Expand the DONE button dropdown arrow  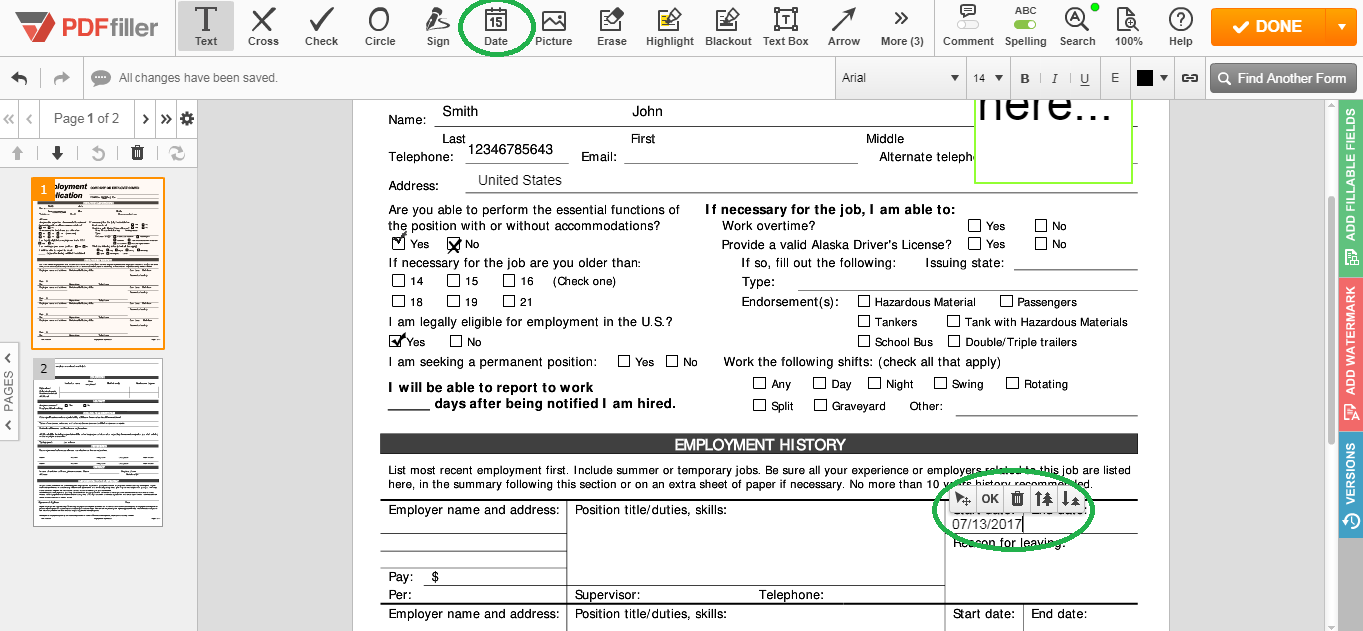(x=1341, y=27)
